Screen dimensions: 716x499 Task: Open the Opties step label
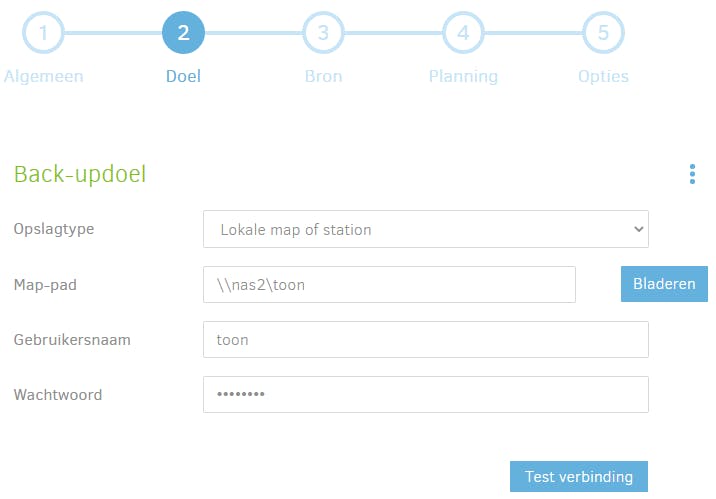(x=603, y=76)
